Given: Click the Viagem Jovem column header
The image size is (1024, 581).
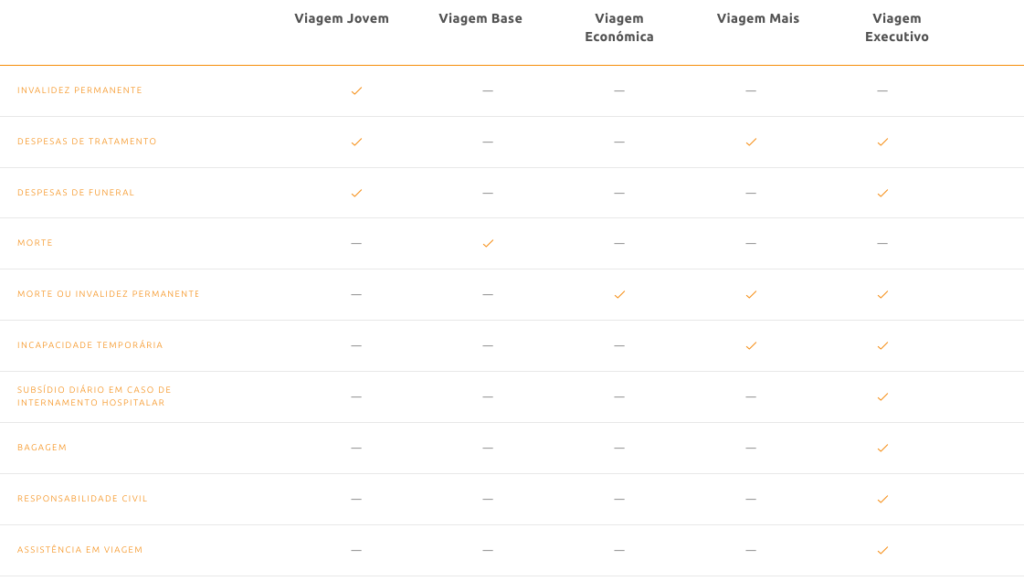Looking at the screenshot, I should (x=341, y=19).
